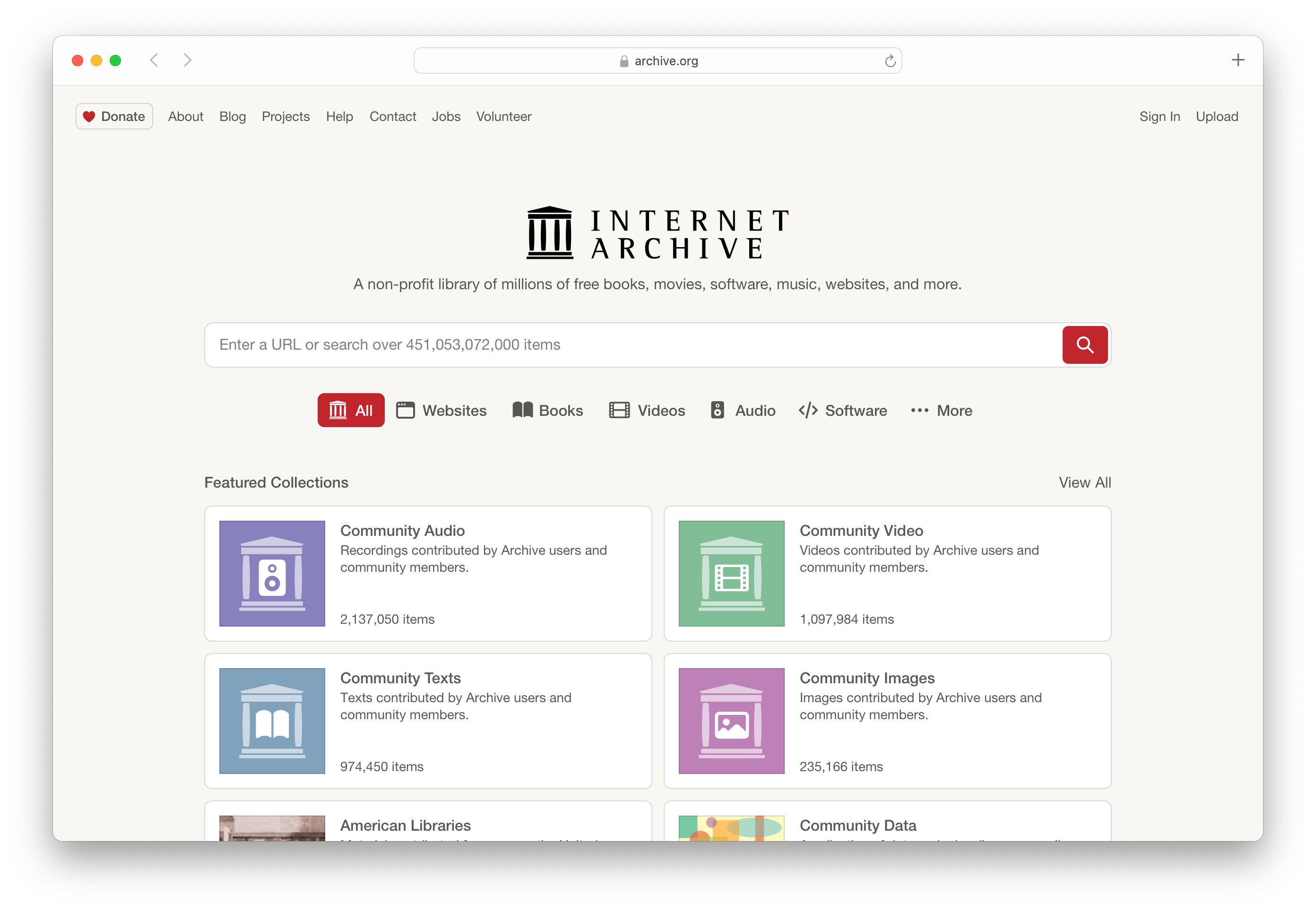Screen dimensions: 1316x911
Task: Open the Jobs link
Action: (446, 116)
